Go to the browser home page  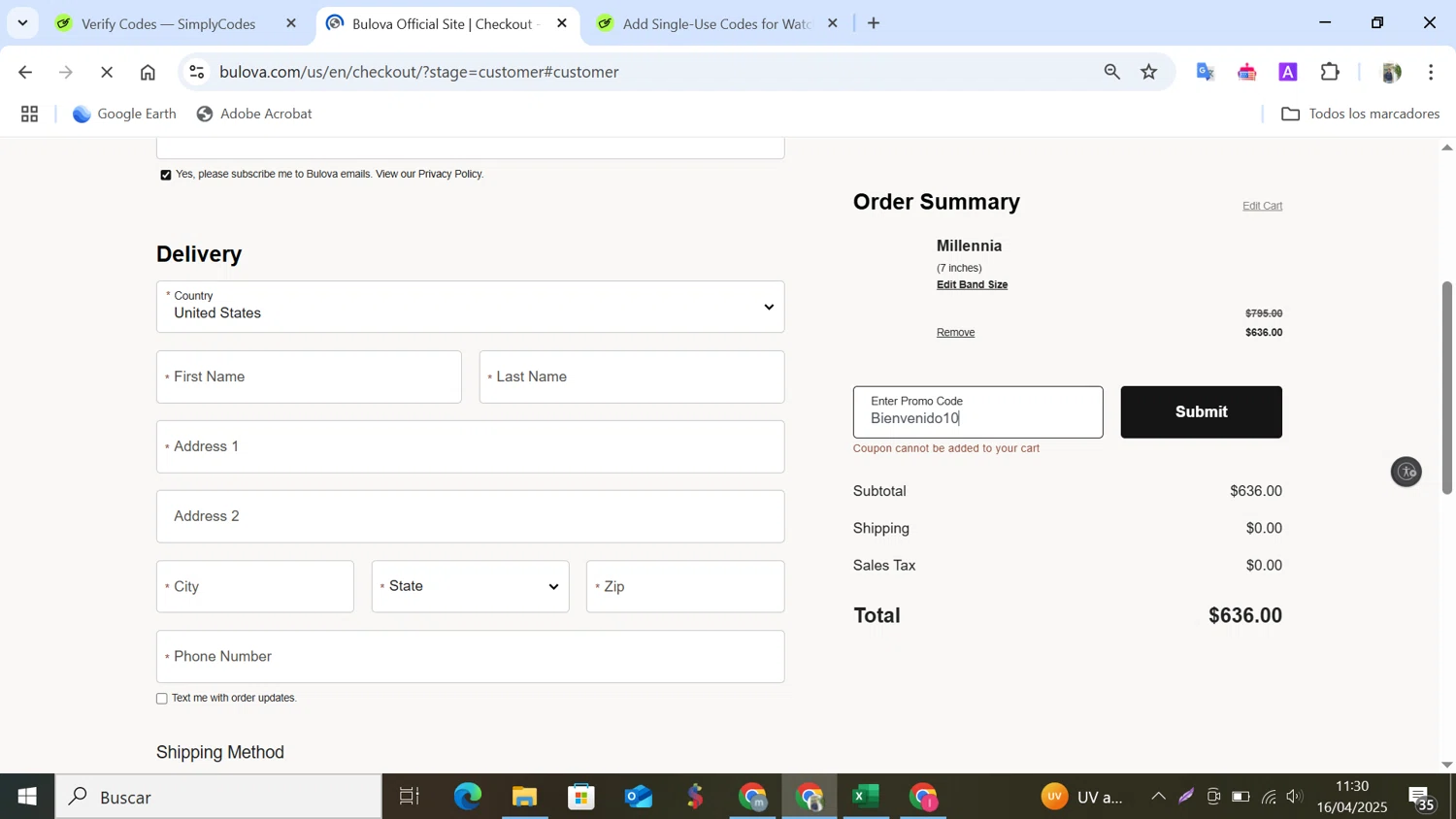point(148,72)
